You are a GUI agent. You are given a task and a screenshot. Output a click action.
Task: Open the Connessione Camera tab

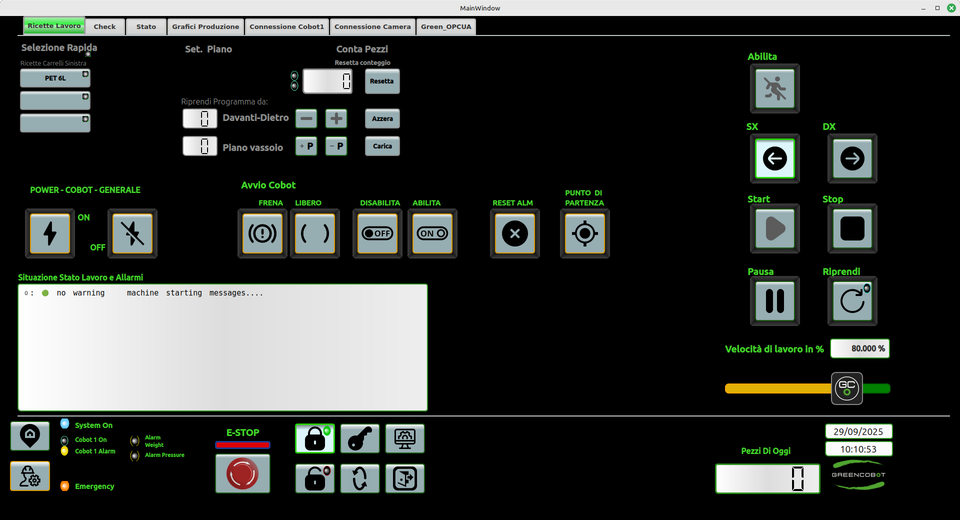tap(373, 27)
